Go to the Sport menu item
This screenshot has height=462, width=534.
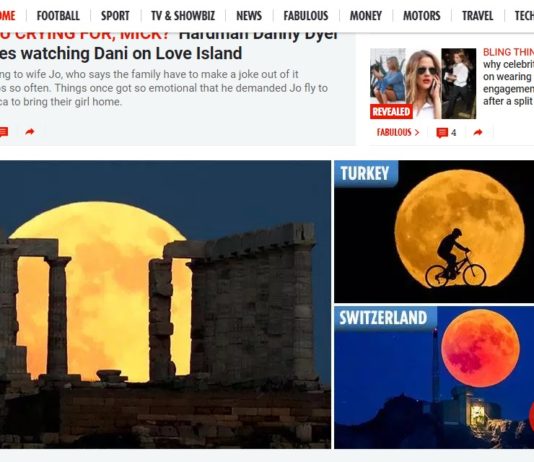[x=115, y=16]
